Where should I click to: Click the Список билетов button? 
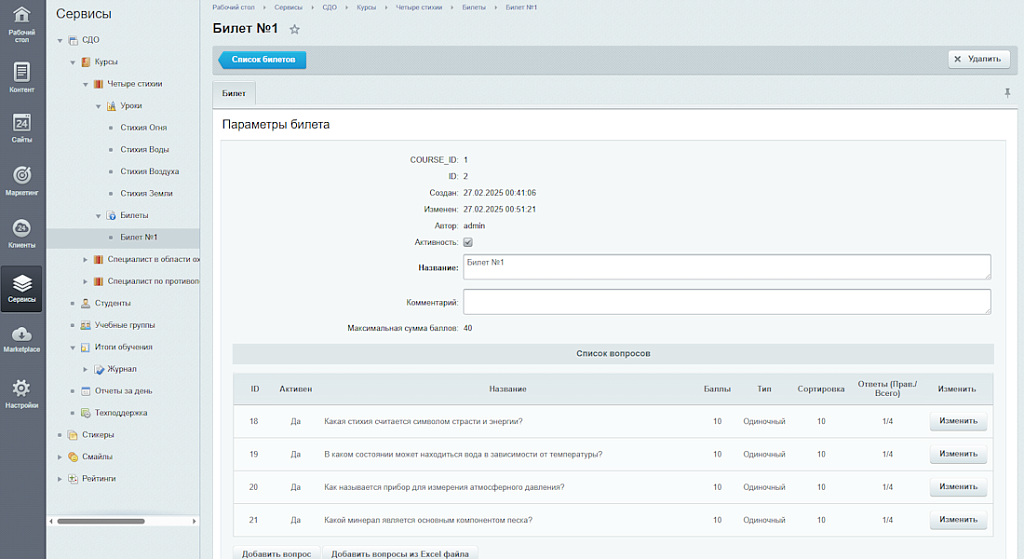point(263,59)
